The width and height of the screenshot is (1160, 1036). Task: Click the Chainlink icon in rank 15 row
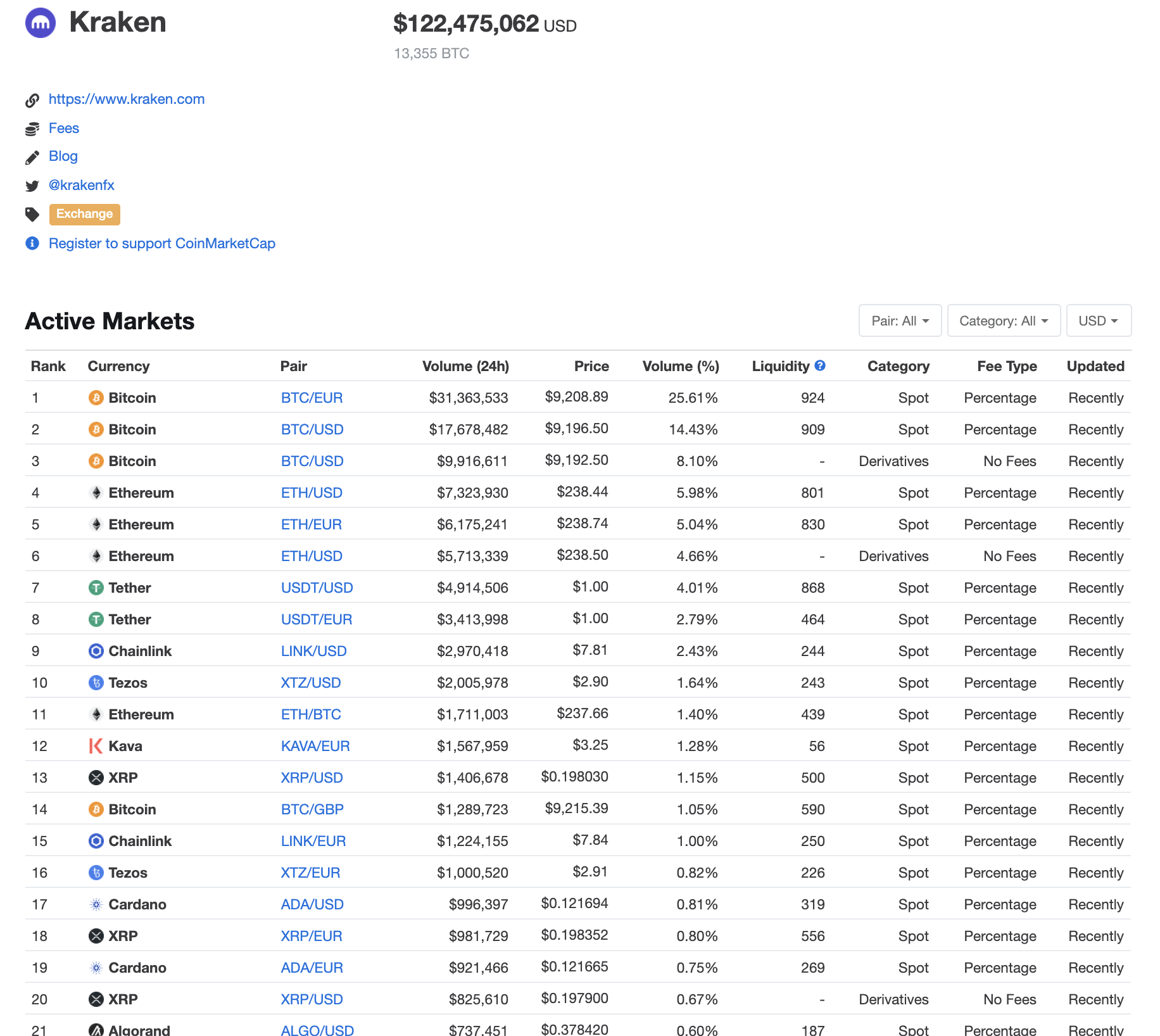(x=96, y=841)
